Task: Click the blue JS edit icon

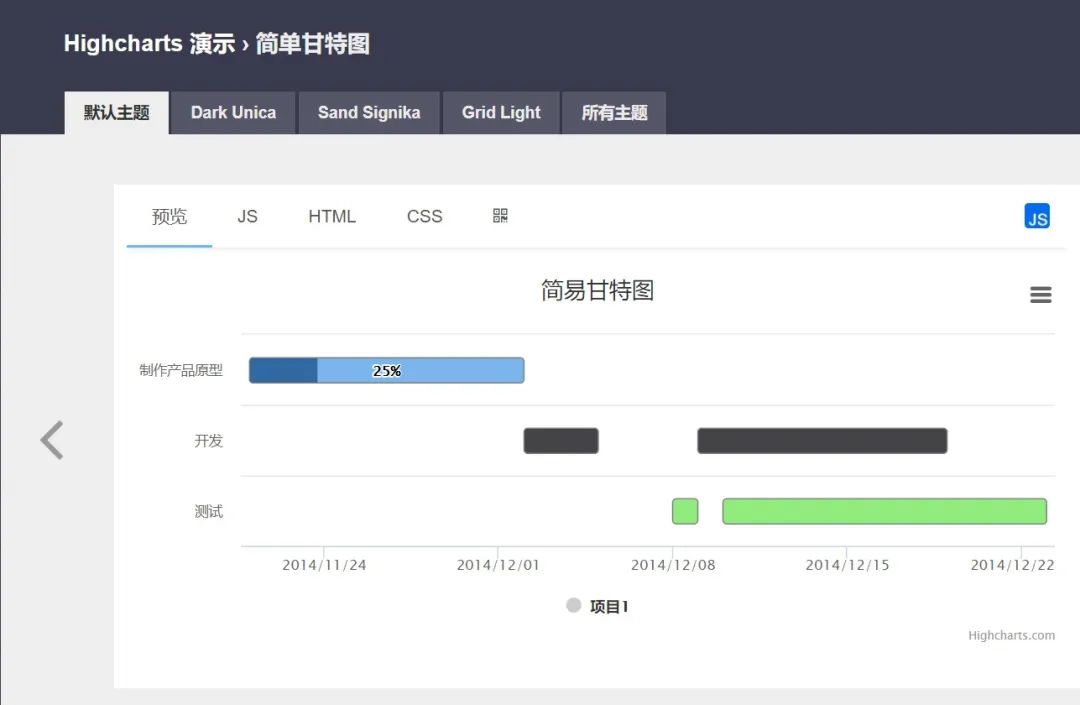Action: click(x=1037, y=216)
